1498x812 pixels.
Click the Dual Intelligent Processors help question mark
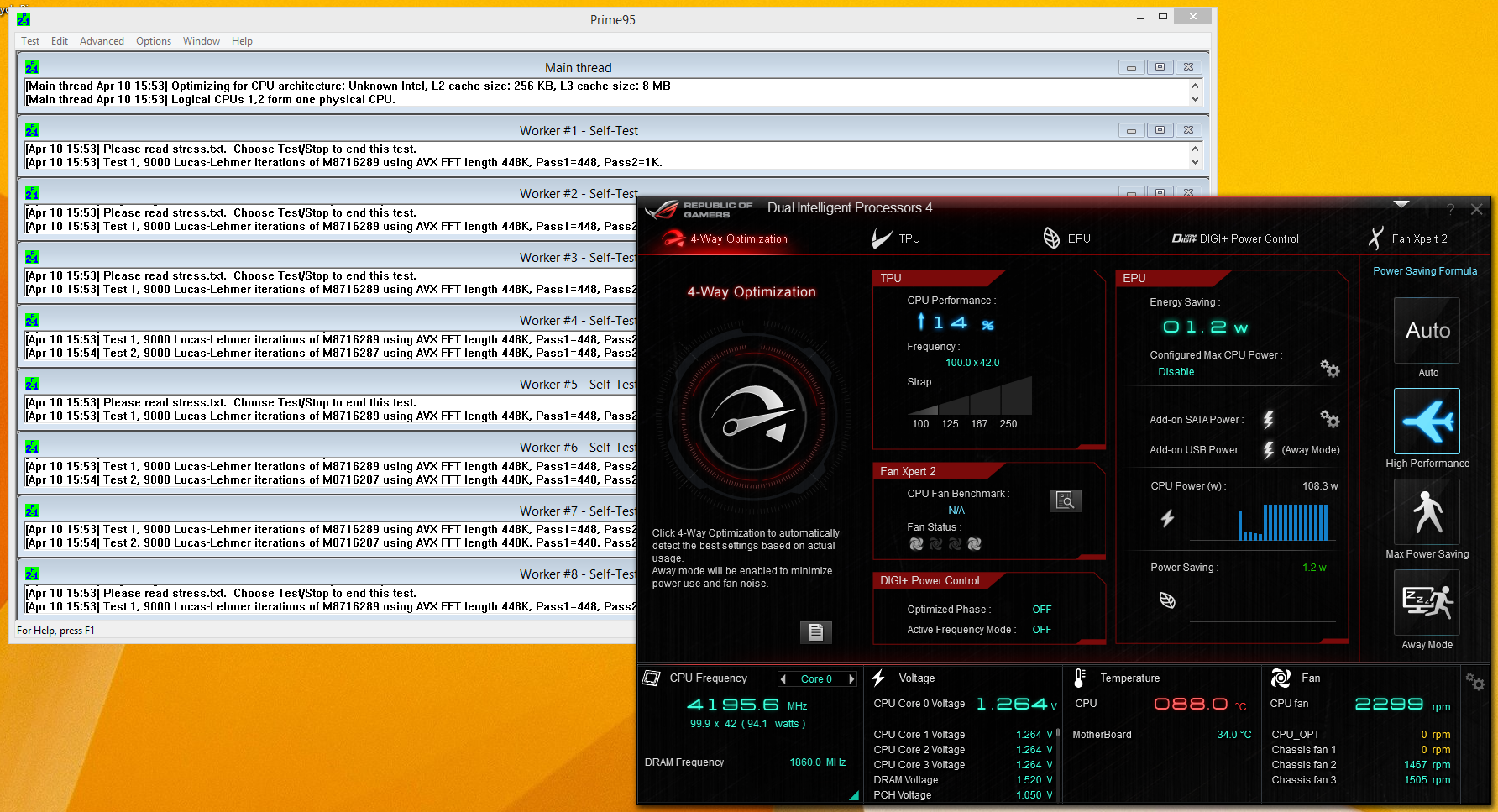pos(1450,209)
